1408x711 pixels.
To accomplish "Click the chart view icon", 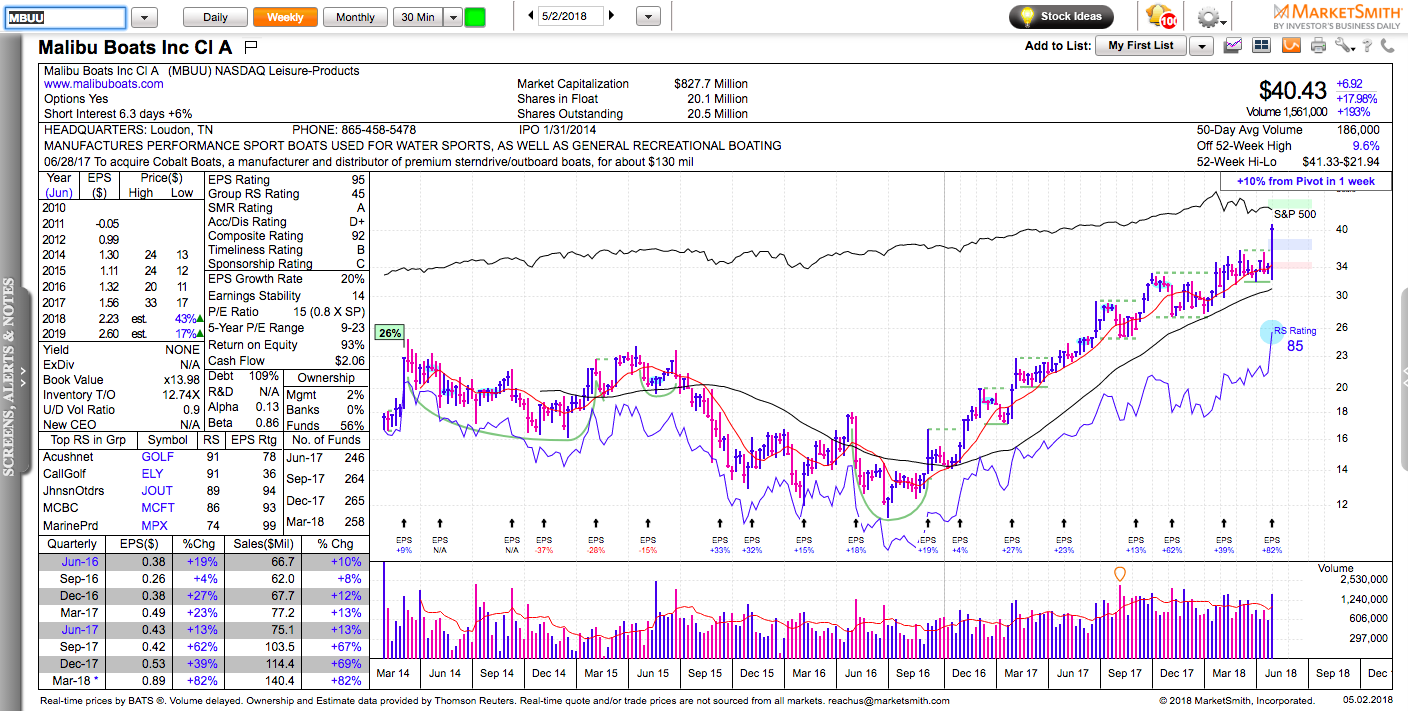I will pyautogui.click(x=1233, y=45).
